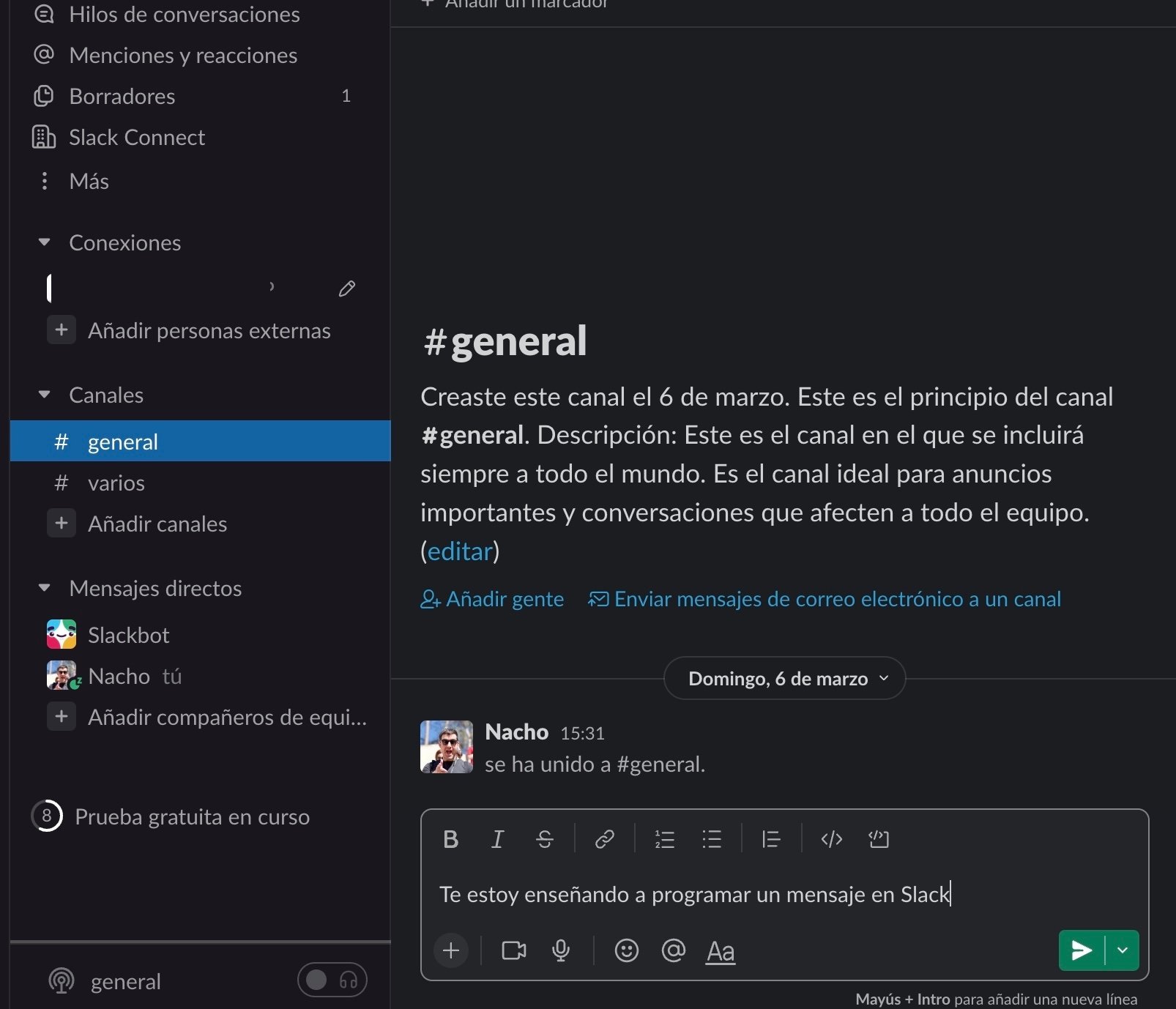Hide formatting with the Aa button

click(721, 951)
